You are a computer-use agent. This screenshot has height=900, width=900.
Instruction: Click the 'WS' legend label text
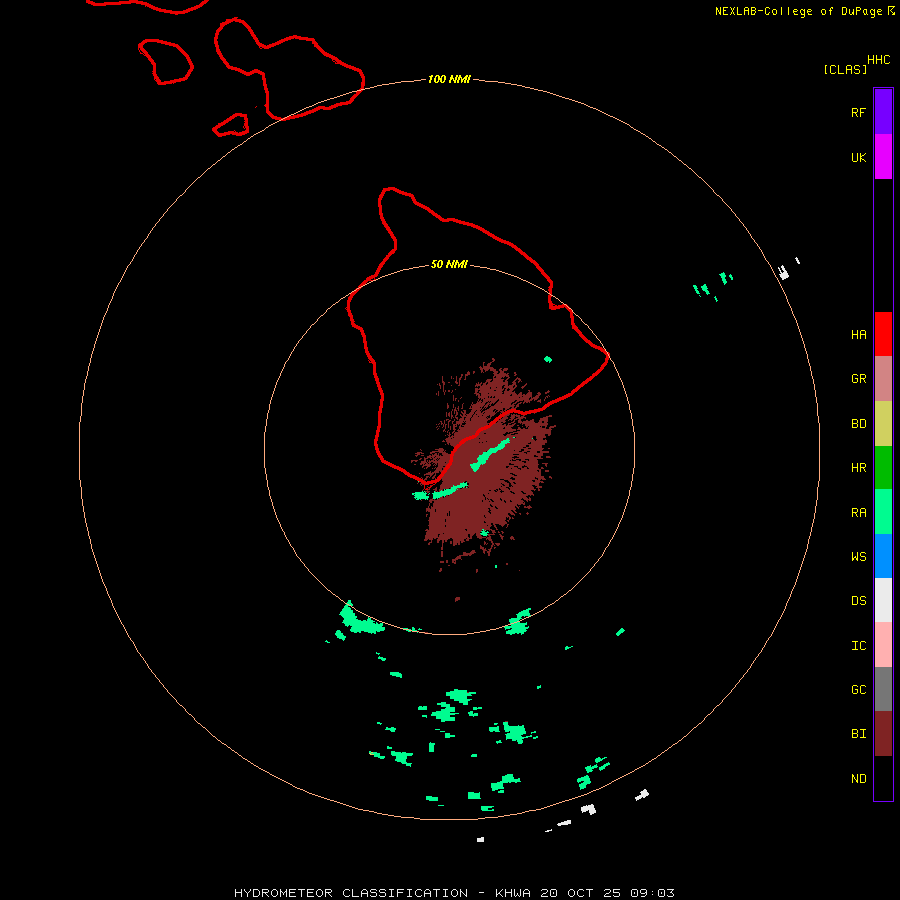[x=858, y=556]
